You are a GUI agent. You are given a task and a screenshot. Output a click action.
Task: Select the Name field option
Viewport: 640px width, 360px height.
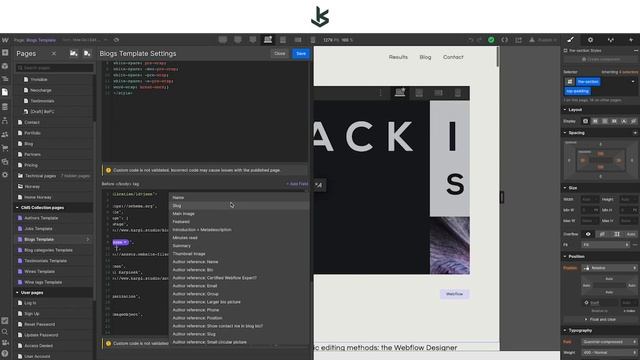pyautogui.click(x=239, y=198)
